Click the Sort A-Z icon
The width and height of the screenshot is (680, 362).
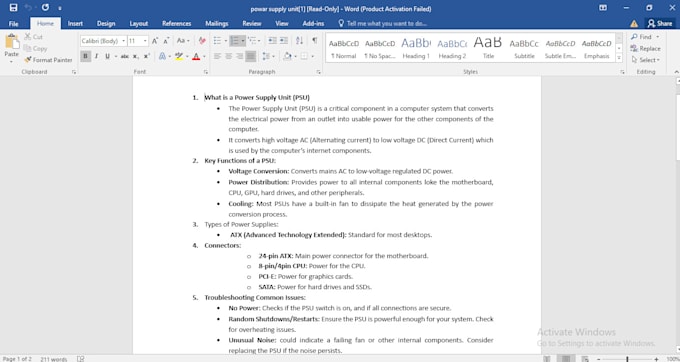(x=299, y=41)
